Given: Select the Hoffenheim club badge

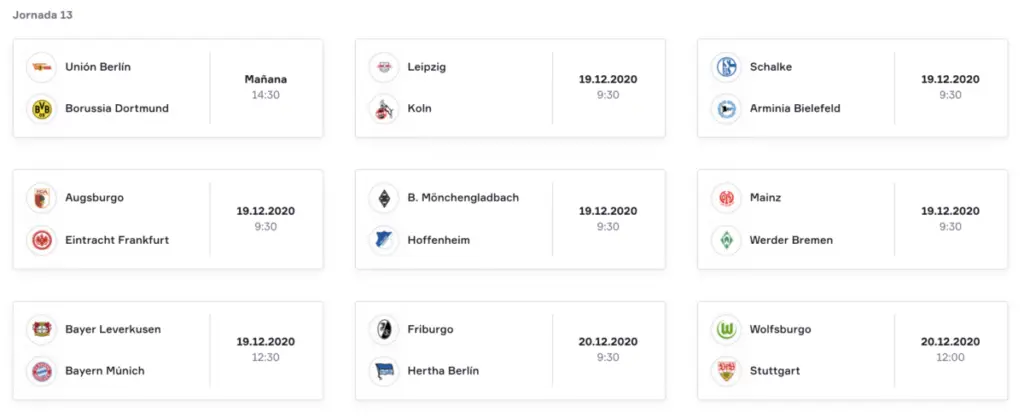Looking at the screenshot, I should 384,240.
